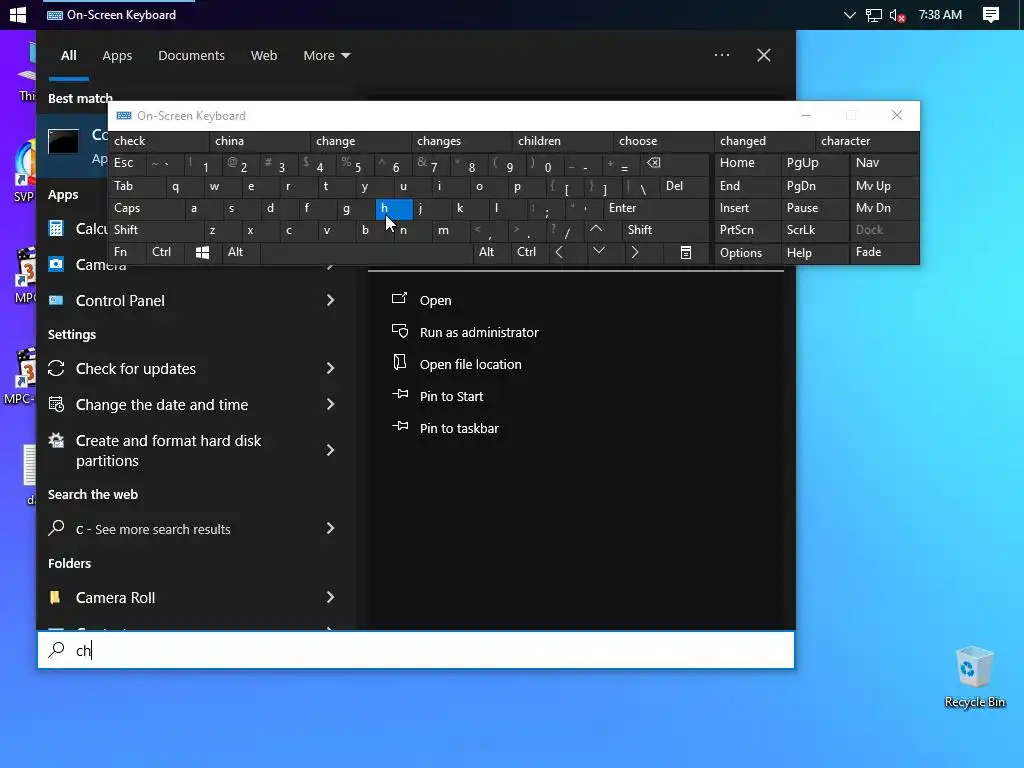The height and width of the screenshot is (768, 1024).
Task: Select Run as administrator option
Action: 479,332
